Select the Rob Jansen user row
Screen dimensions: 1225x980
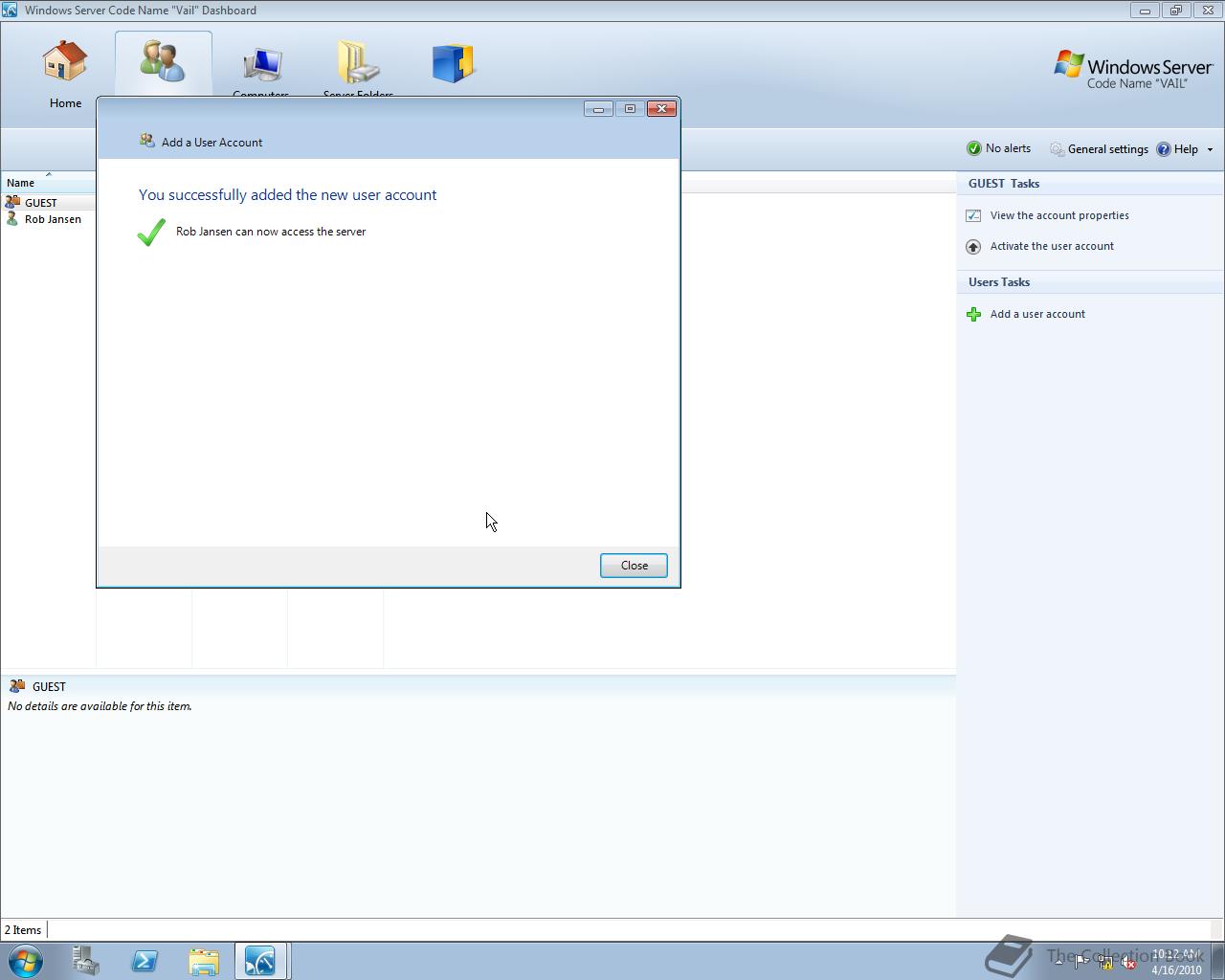[48, 219]
